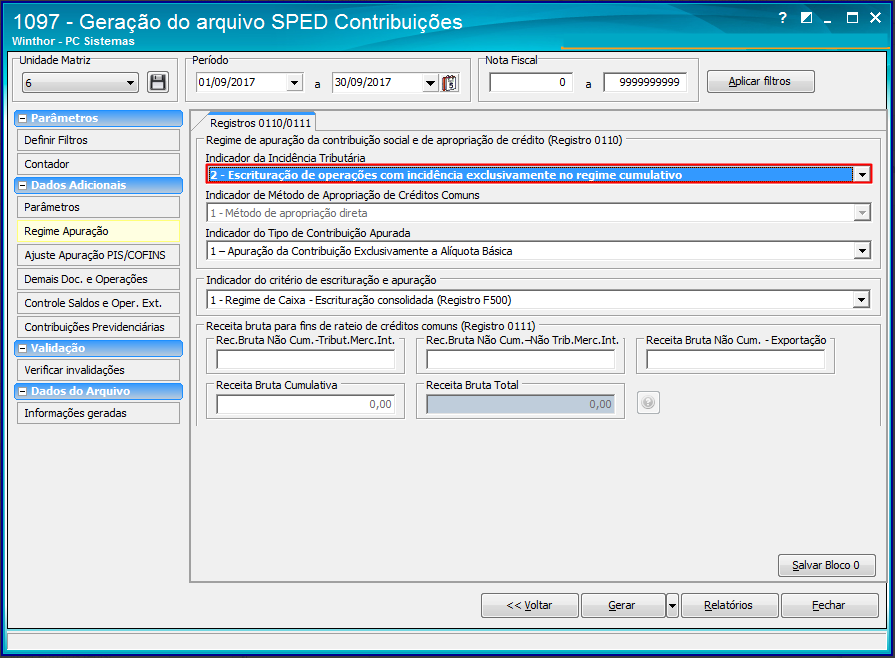Open Indicador do Tipo de Contribuição Apurada dropdown

862,251
